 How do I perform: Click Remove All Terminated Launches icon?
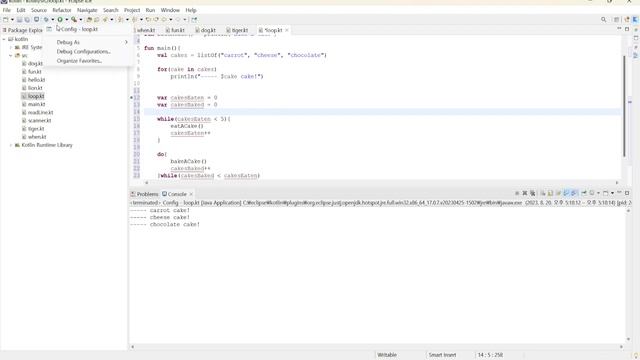point(533,193)
